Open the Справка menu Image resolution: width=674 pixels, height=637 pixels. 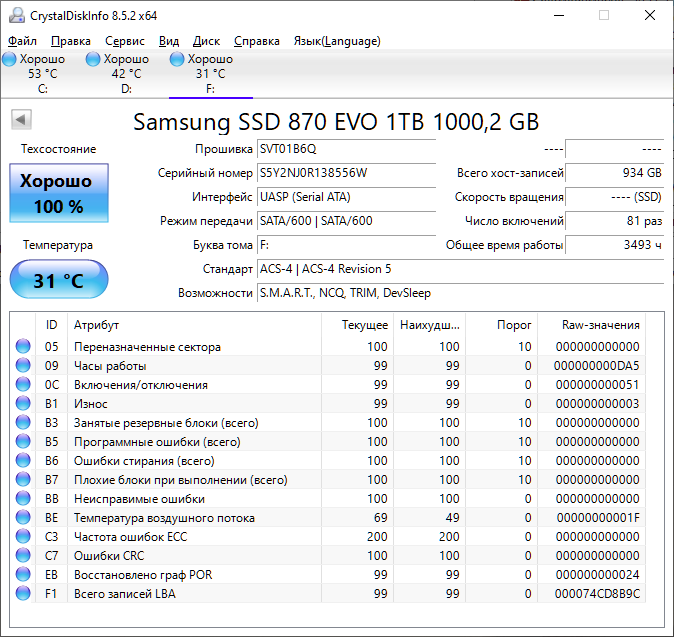point(257,41)
